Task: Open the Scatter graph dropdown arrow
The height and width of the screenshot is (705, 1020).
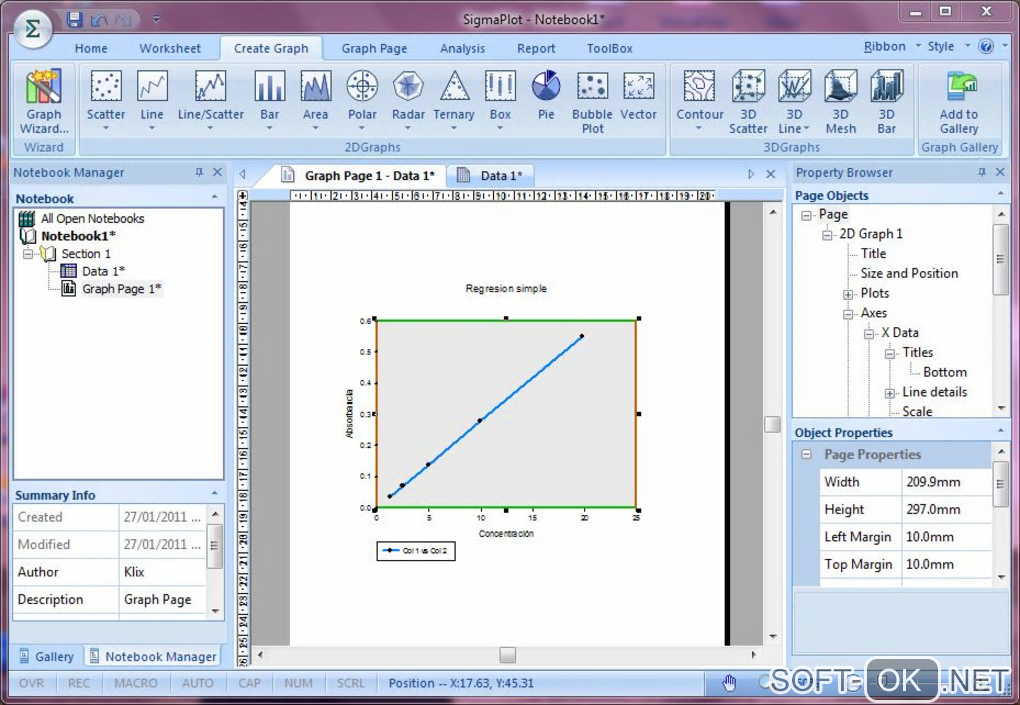Action: [105, 128]
